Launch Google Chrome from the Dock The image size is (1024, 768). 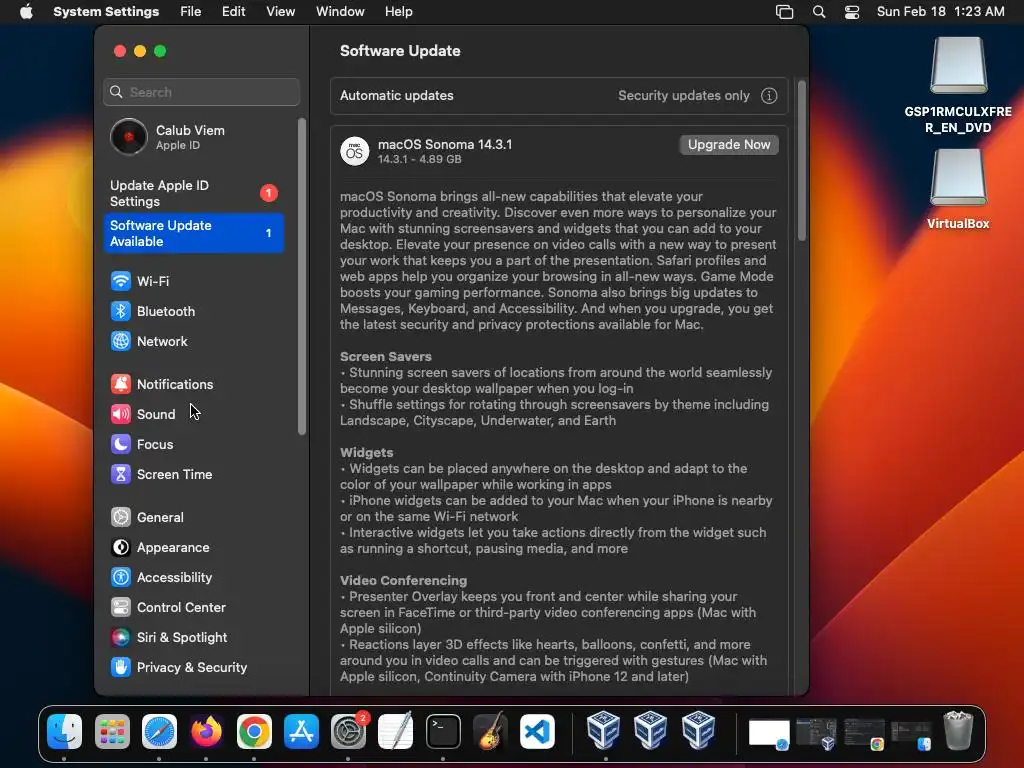(x=254, y=731)
